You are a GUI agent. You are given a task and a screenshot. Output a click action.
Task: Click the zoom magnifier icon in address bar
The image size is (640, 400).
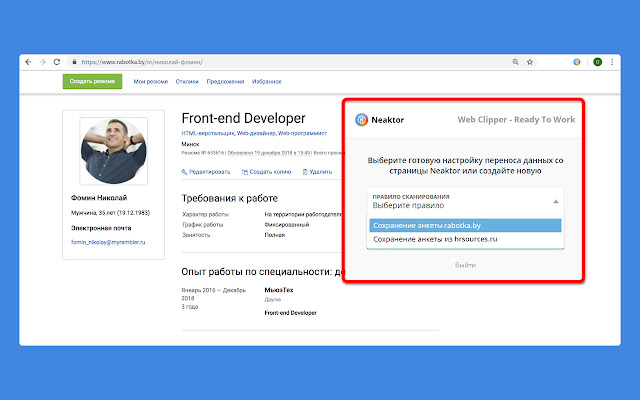516,62
